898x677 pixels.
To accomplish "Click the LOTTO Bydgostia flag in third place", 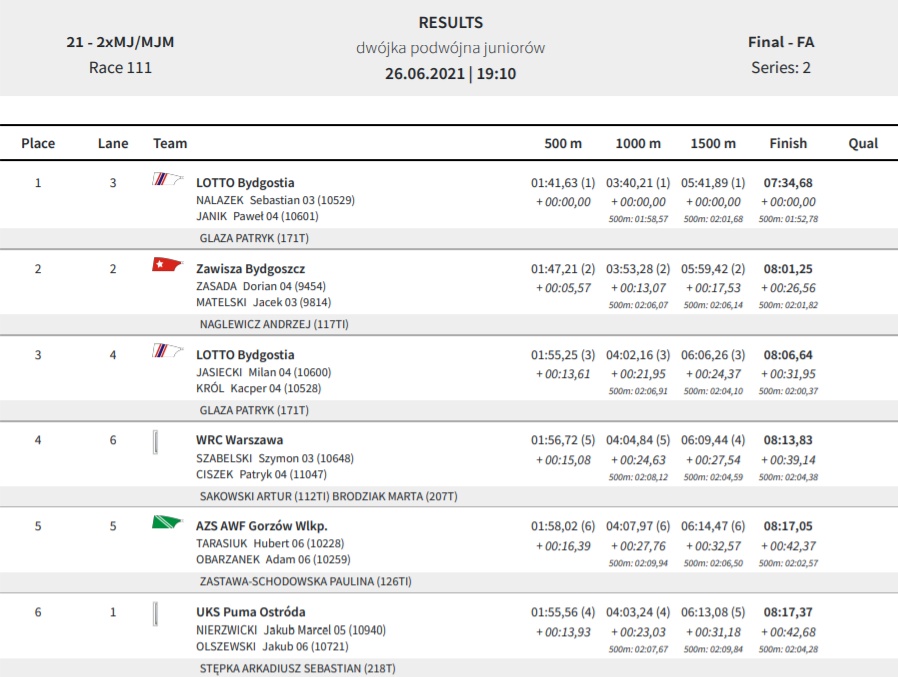I will click(x=168, y=351).
